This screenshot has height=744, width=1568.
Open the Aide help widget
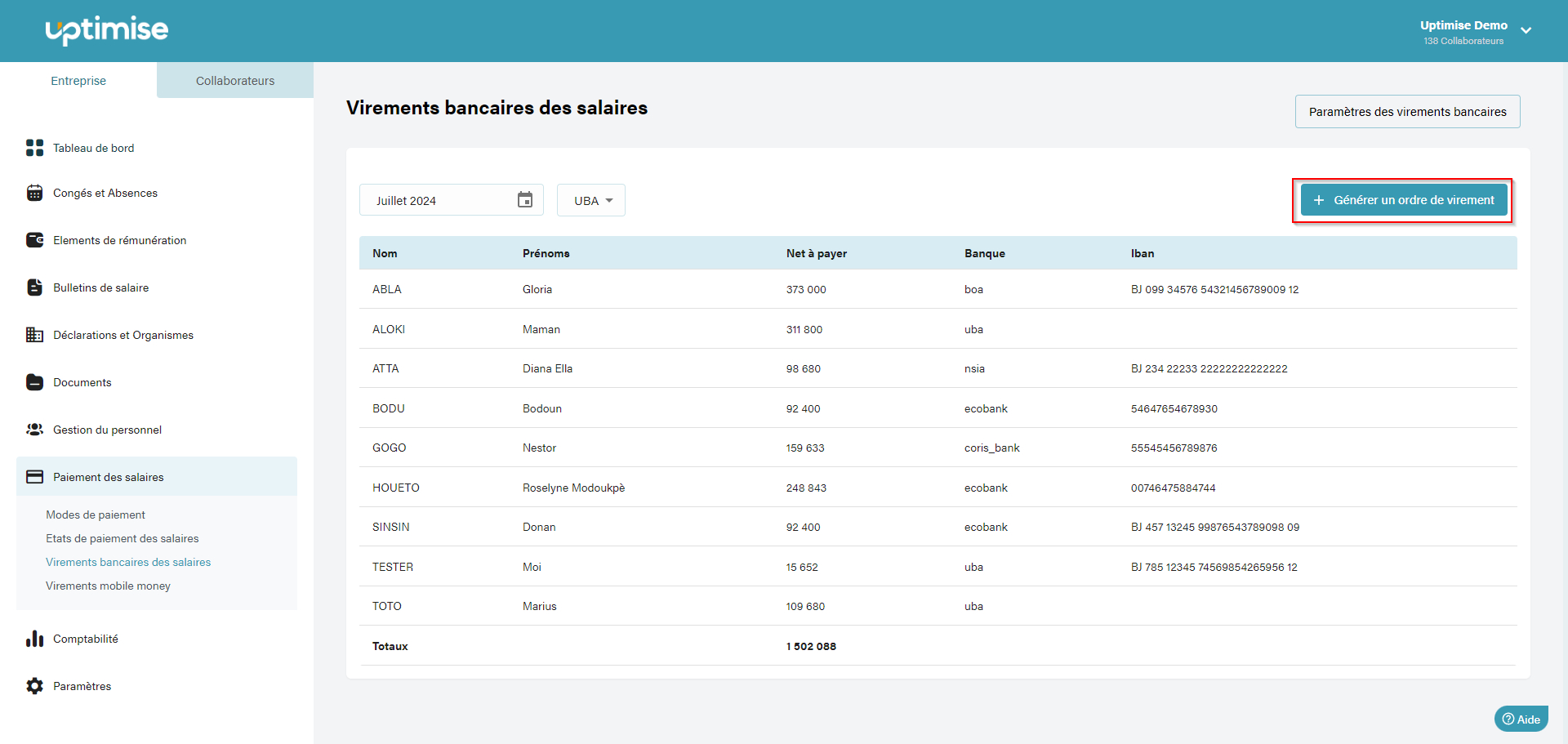pyautogui.click(x=1521, y=719)
